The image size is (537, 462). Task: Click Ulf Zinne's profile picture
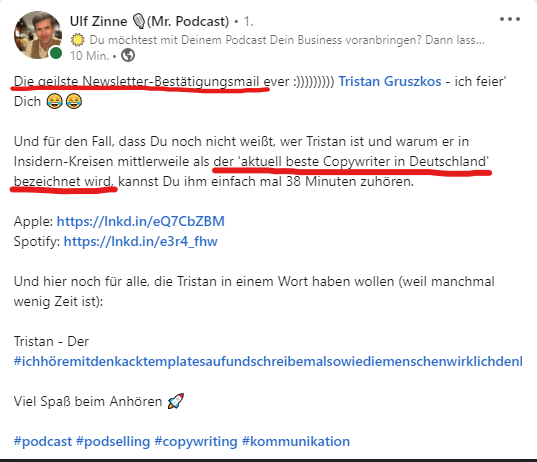(x=38, y=35)
